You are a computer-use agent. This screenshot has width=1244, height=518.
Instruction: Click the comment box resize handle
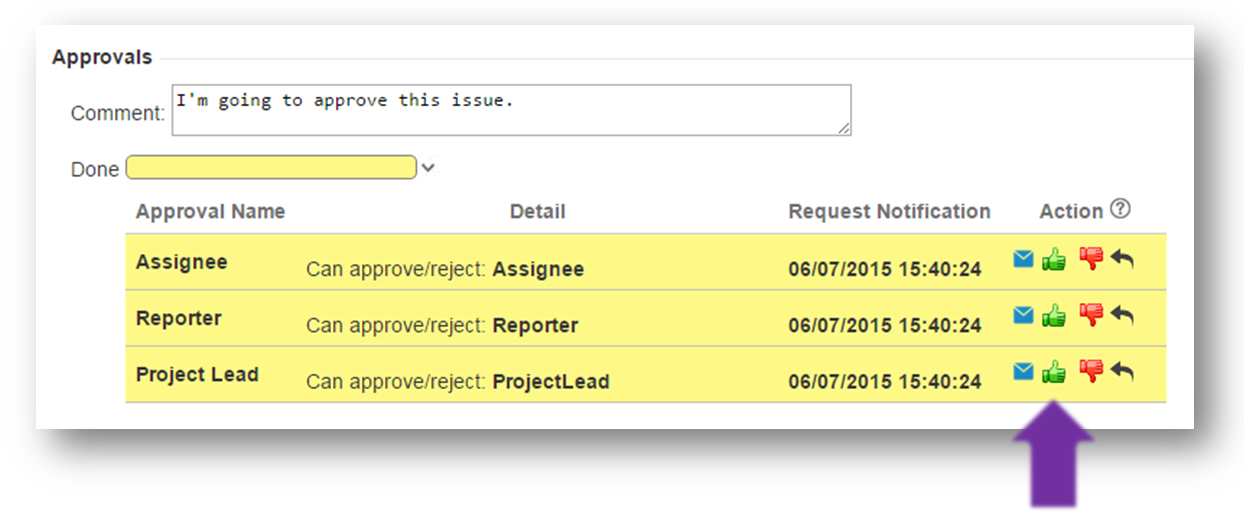845,128
